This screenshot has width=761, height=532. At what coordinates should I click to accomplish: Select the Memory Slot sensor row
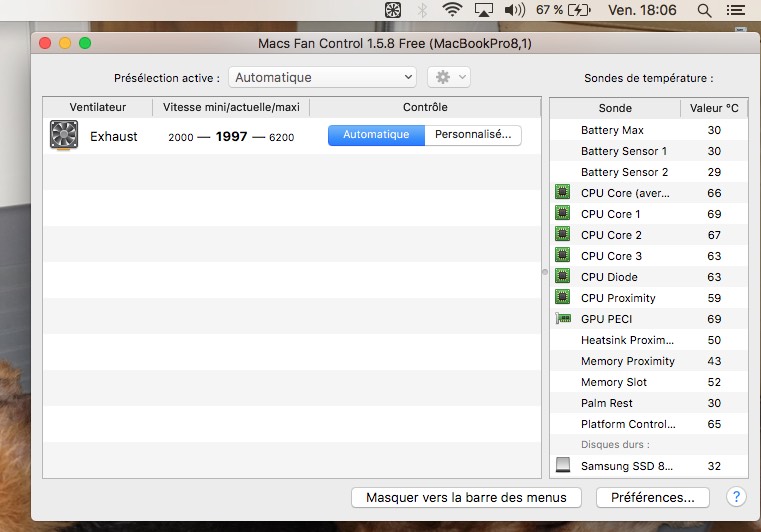coord(649,382)
